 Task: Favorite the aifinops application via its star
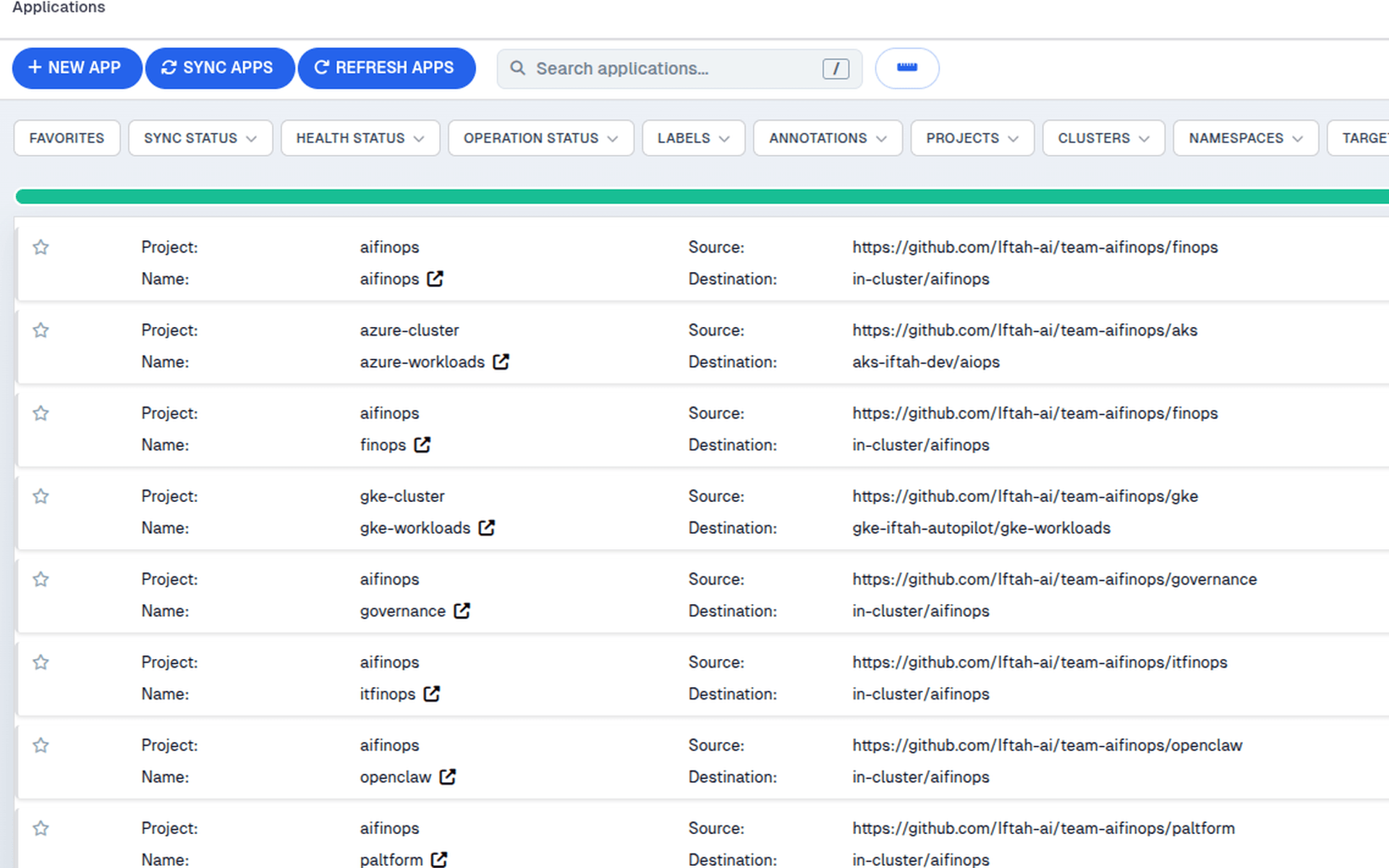point(41,247)
